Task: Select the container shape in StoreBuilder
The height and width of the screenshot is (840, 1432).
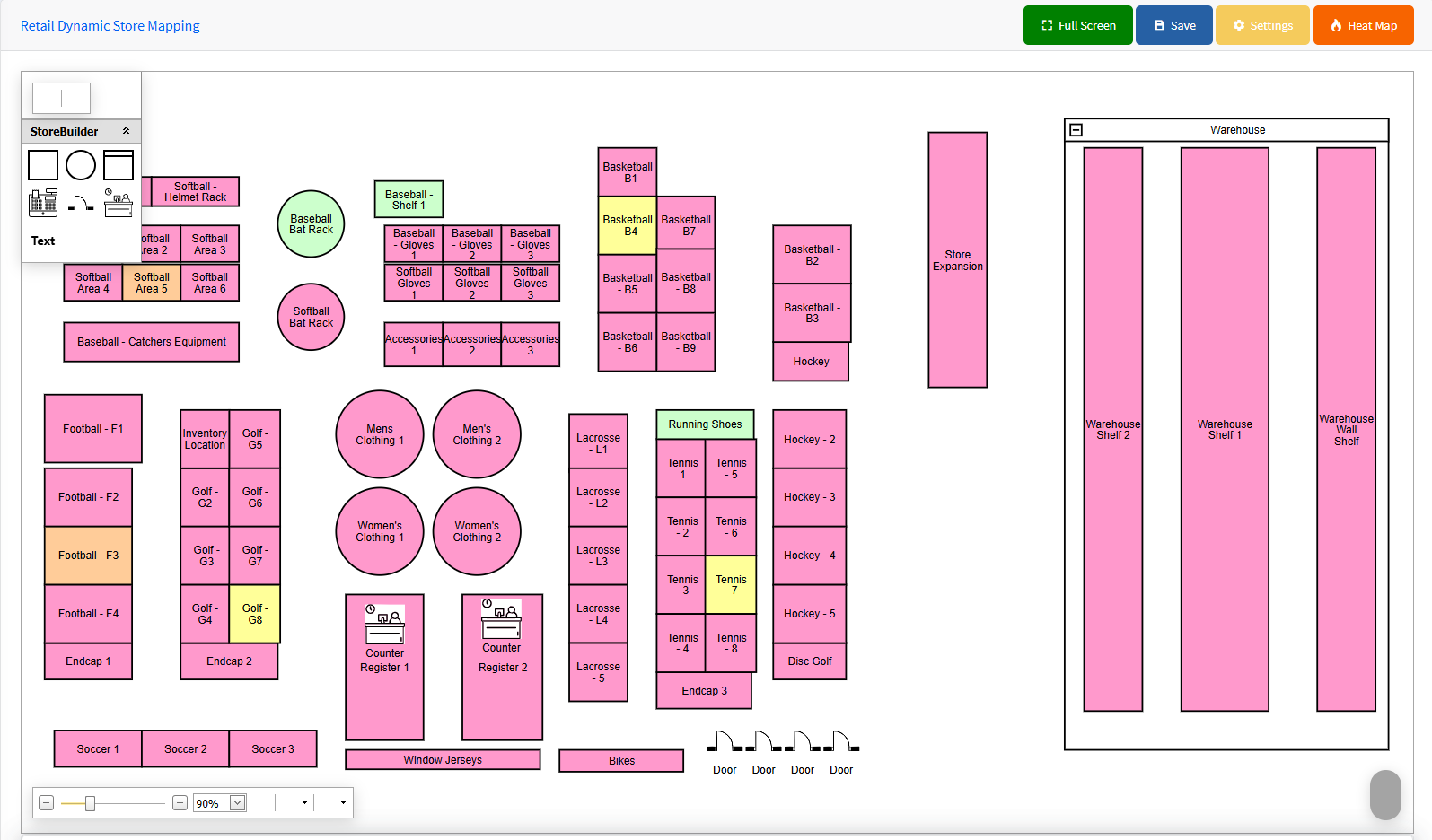Action: 119,165
